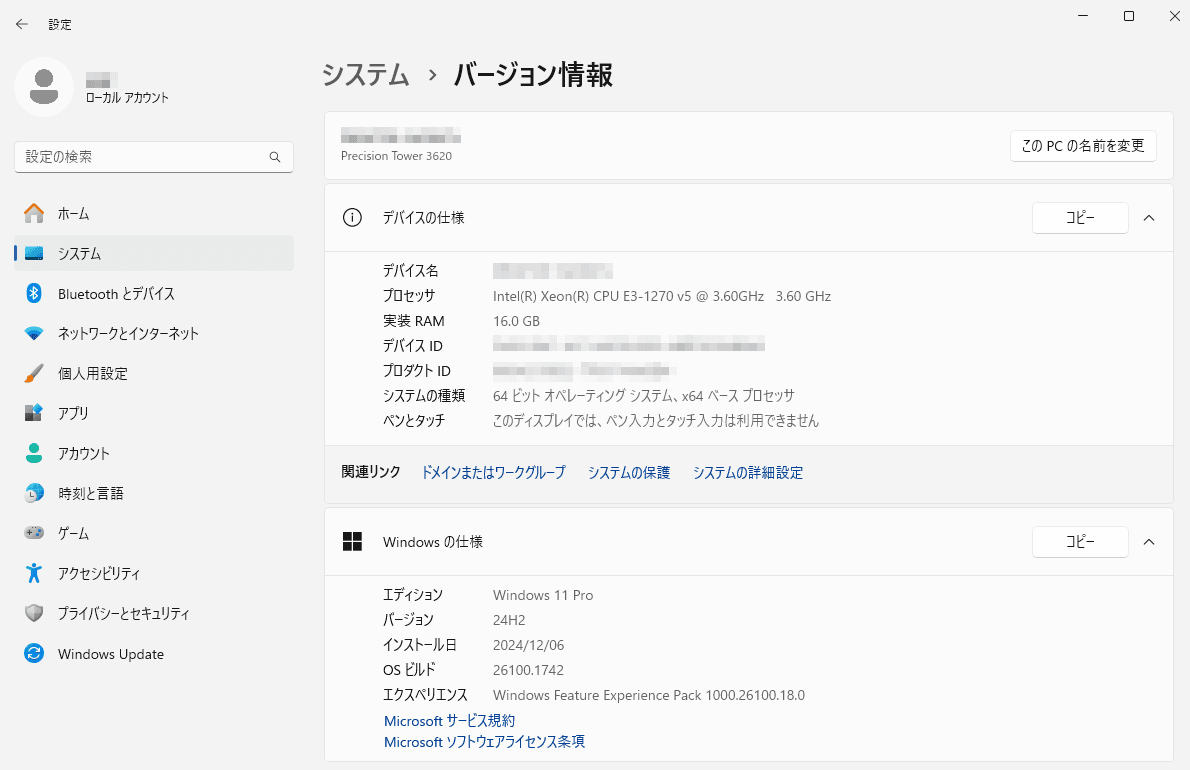Click the 設定の検索 input field
The width and height of the screenshot is (1190, 770).
(154, 157)
